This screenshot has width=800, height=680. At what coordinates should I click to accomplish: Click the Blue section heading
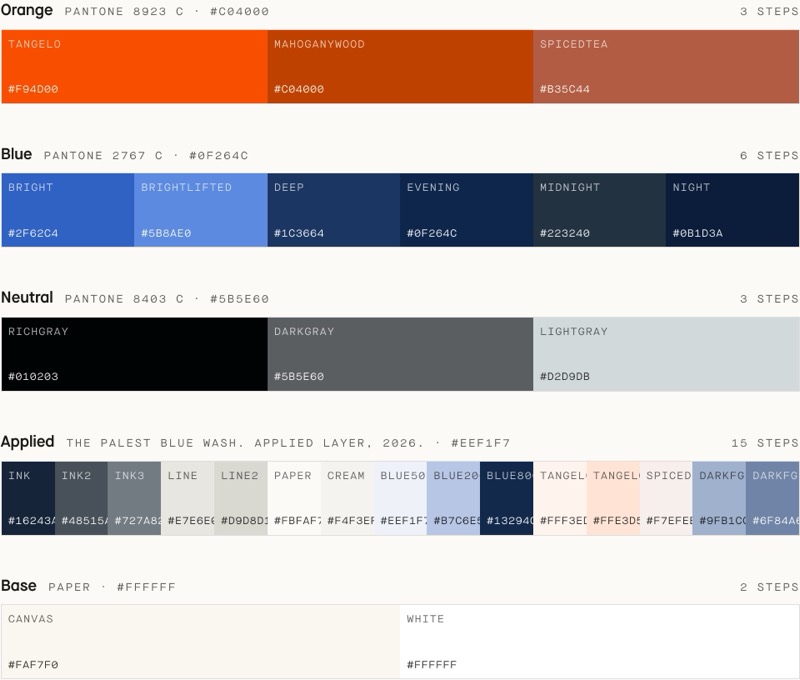point(16,154)
